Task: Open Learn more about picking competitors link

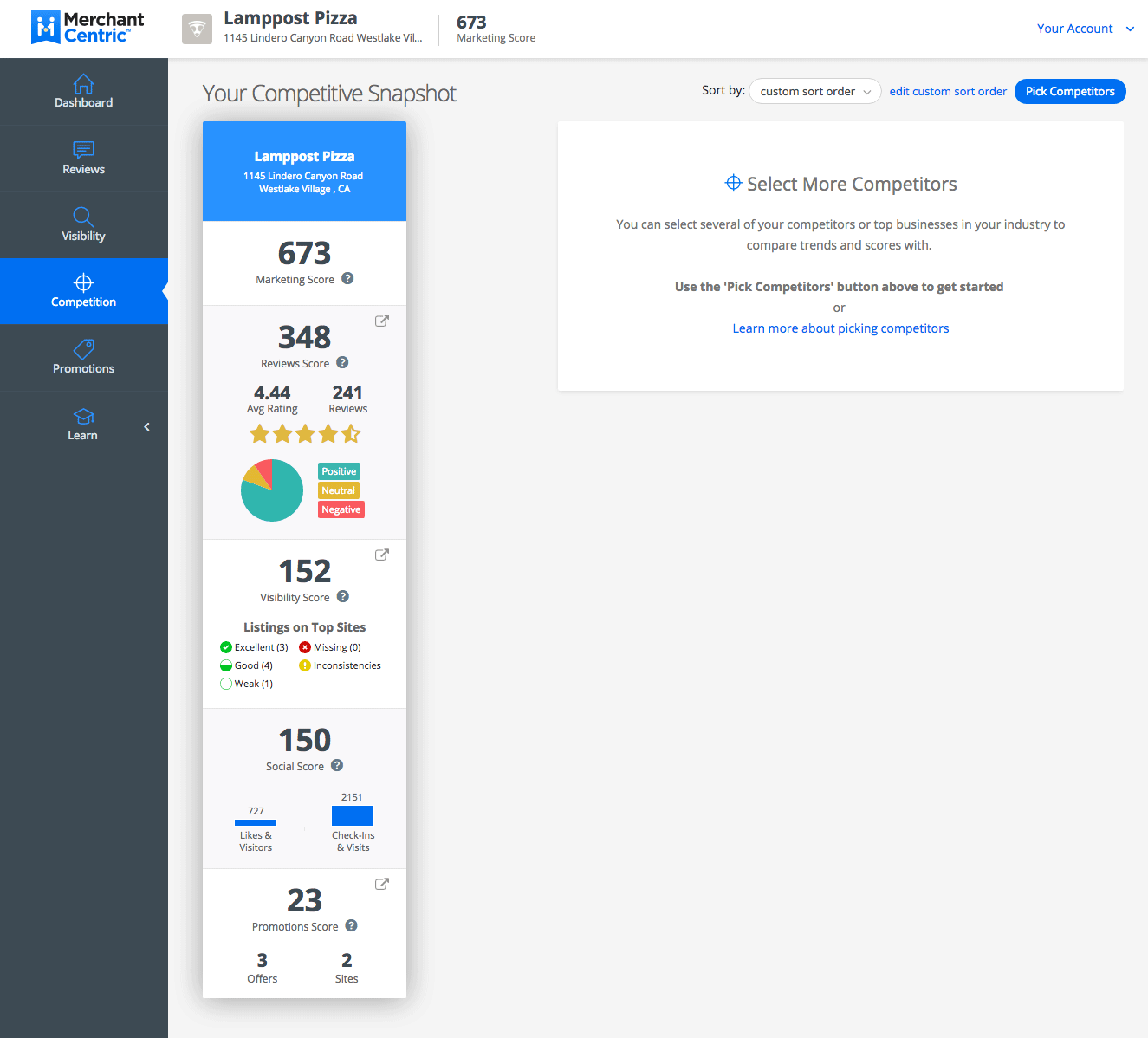Action: pos(840,328)
